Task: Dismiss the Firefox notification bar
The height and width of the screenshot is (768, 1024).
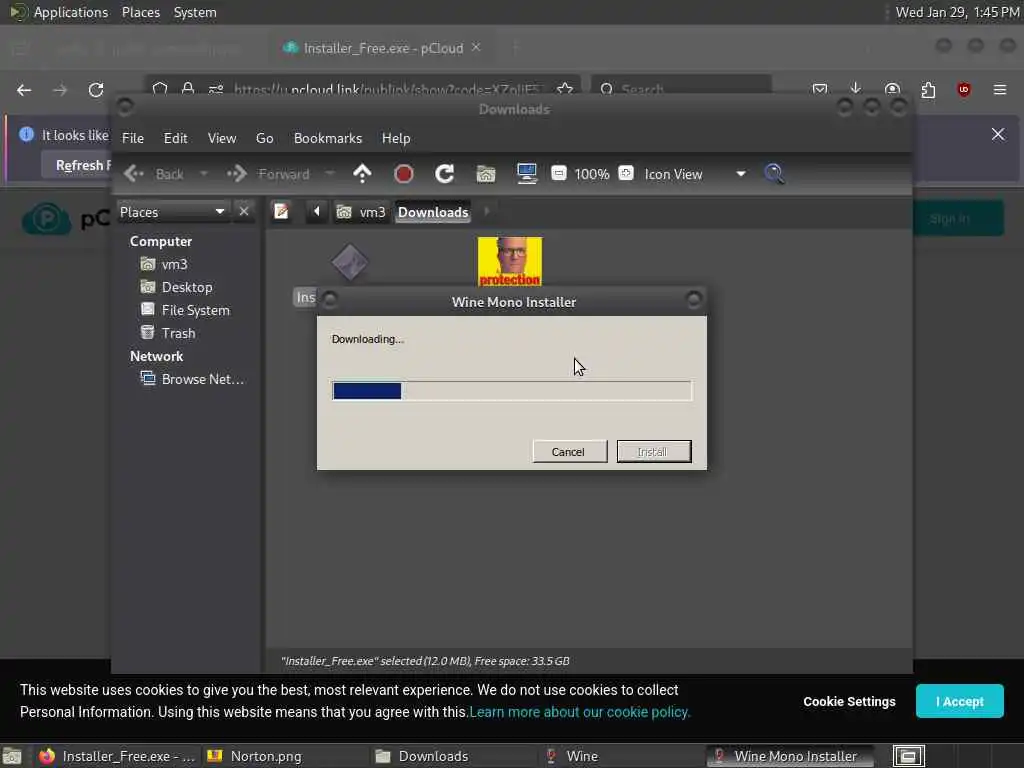Action: (998, 135)
